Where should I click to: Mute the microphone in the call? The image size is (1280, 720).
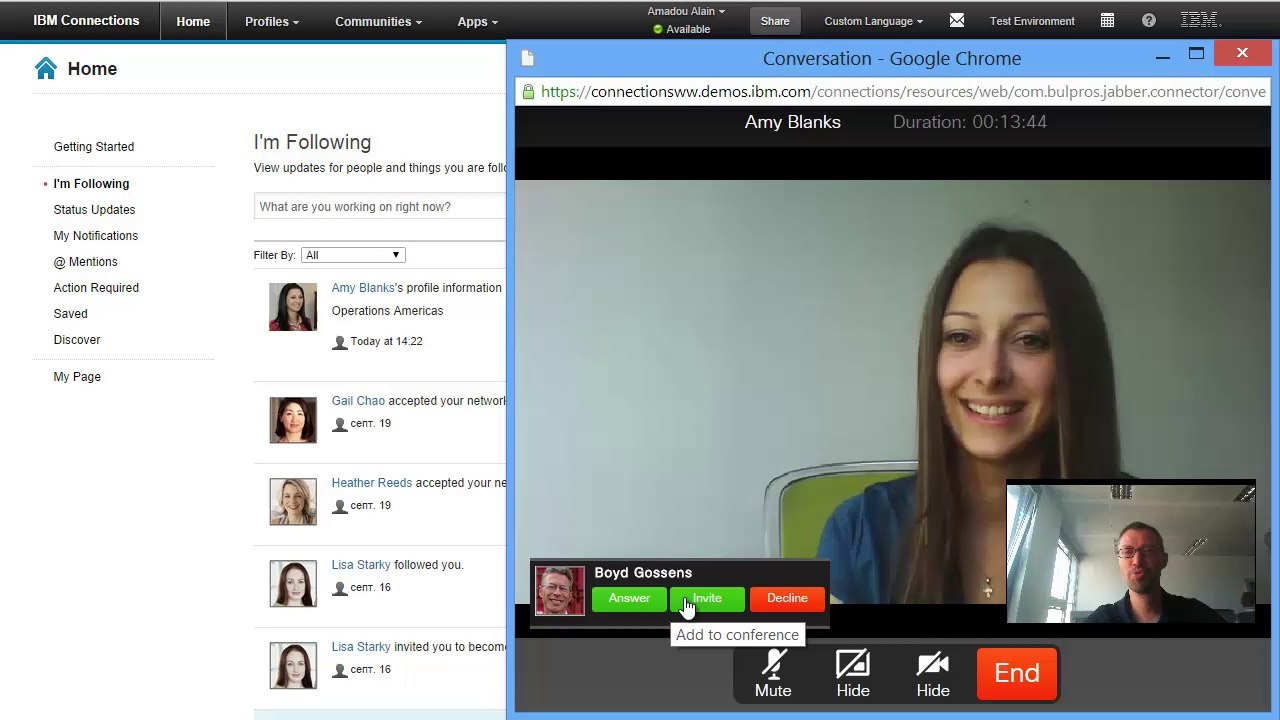coord(773,673)
